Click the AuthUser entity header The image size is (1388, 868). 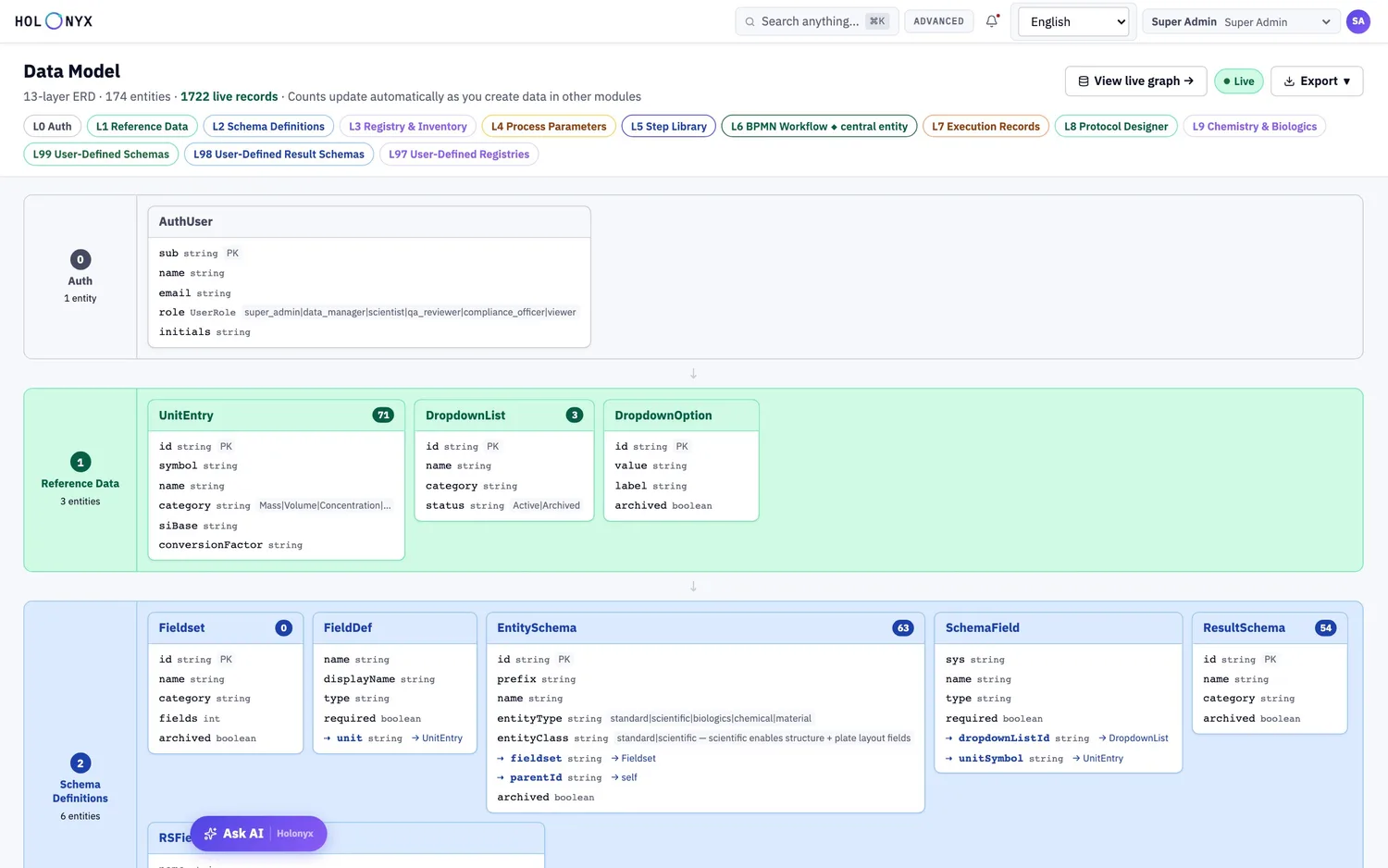369,222
